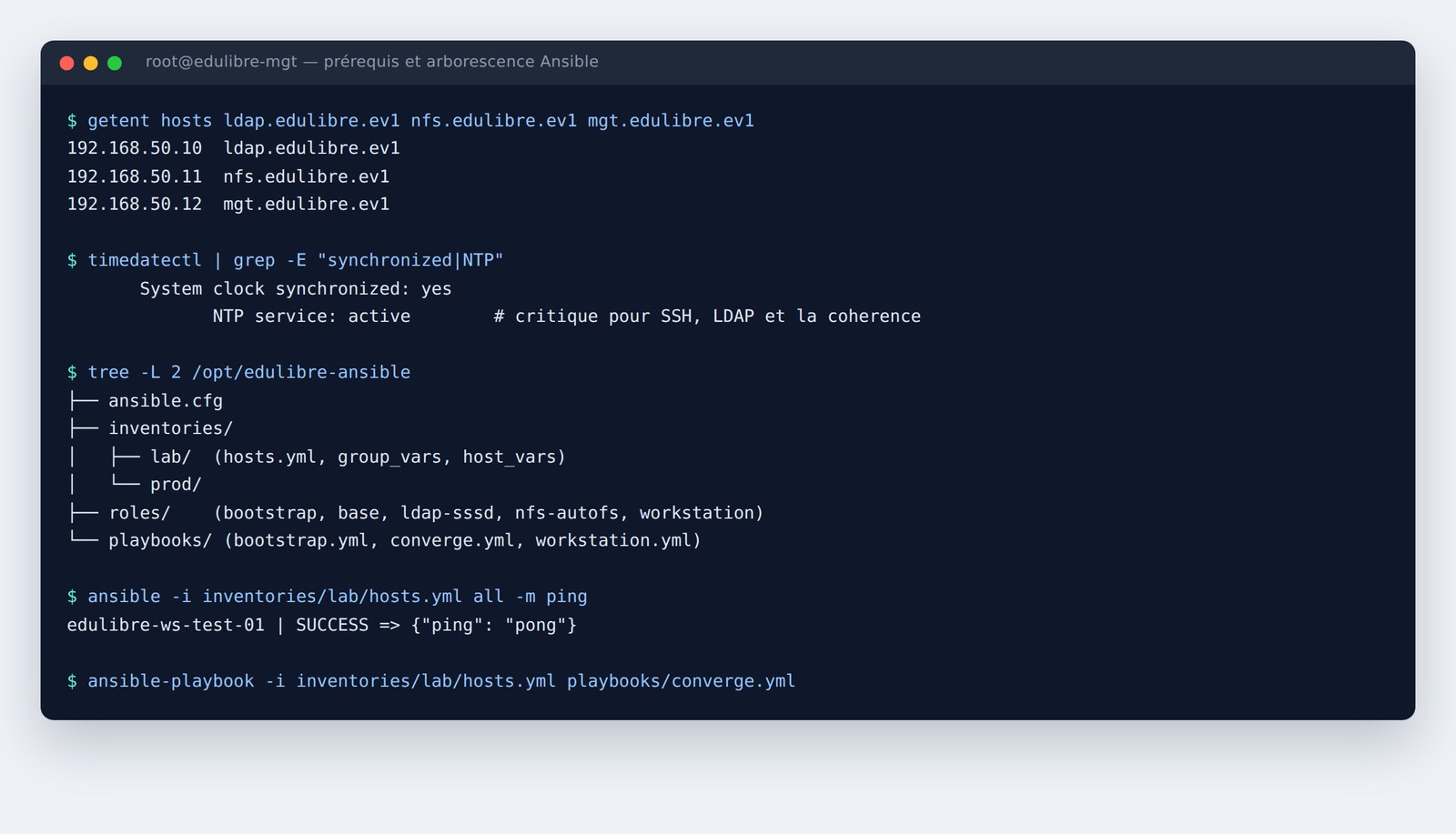Select the output line "192.168.50.11 nfs.edulibre.ev1"
The height and width of the screenshot is (834, 1456).
pos(228,176)
